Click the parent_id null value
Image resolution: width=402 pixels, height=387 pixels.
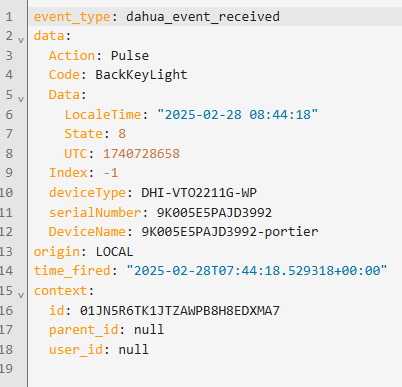point(149,330)
